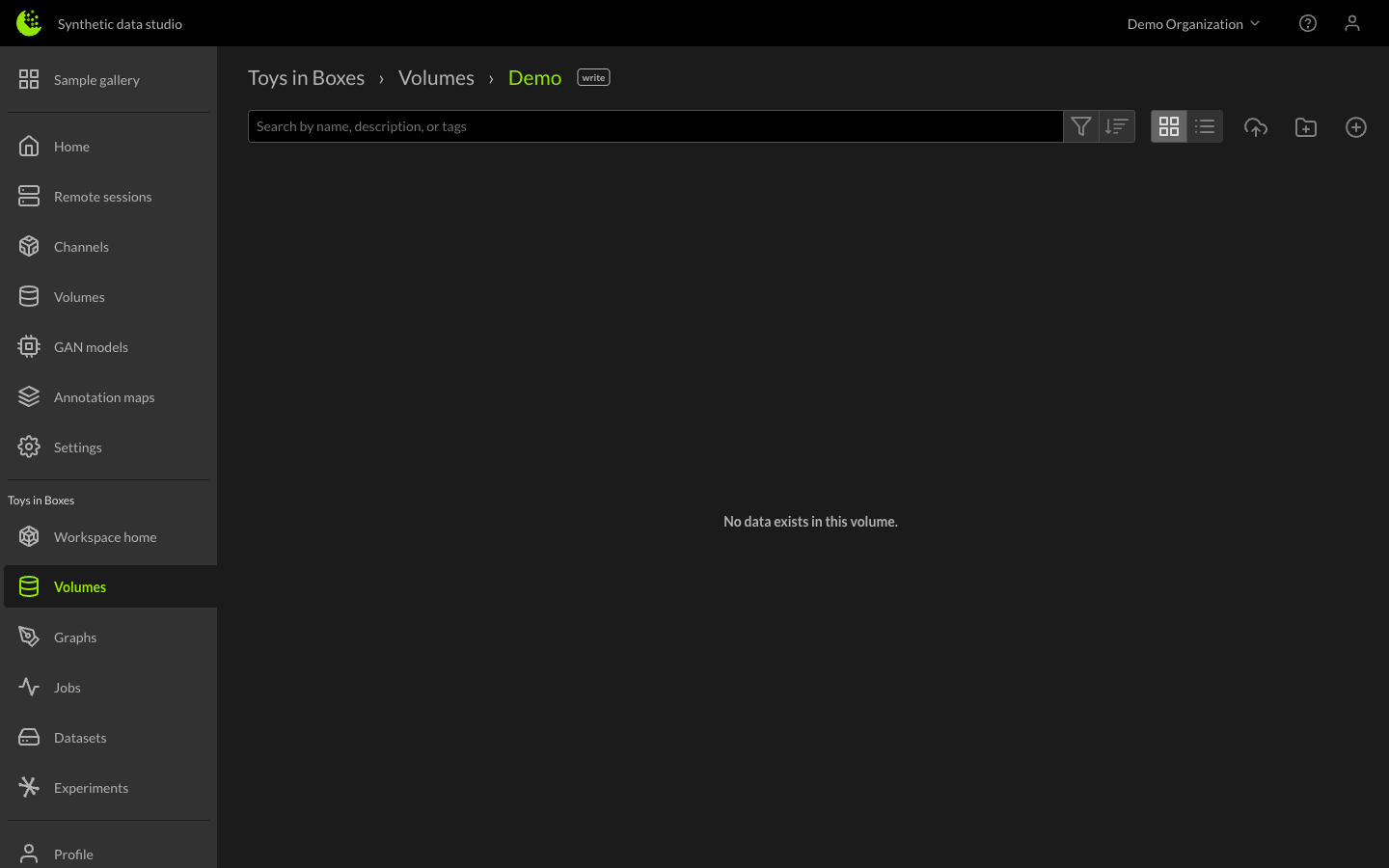Open Workspace home for Toys in Boxes
This screenshot has width=1389, height=868.
click(x=105, y=536)
